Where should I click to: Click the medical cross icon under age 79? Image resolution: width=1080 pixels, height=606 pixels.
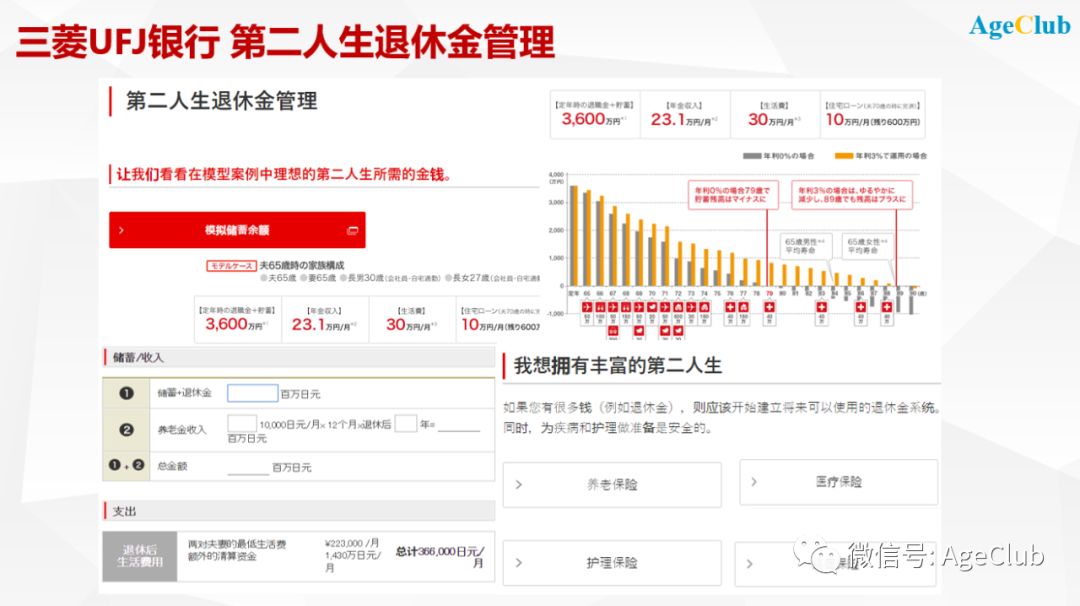[x=769, y=305]
